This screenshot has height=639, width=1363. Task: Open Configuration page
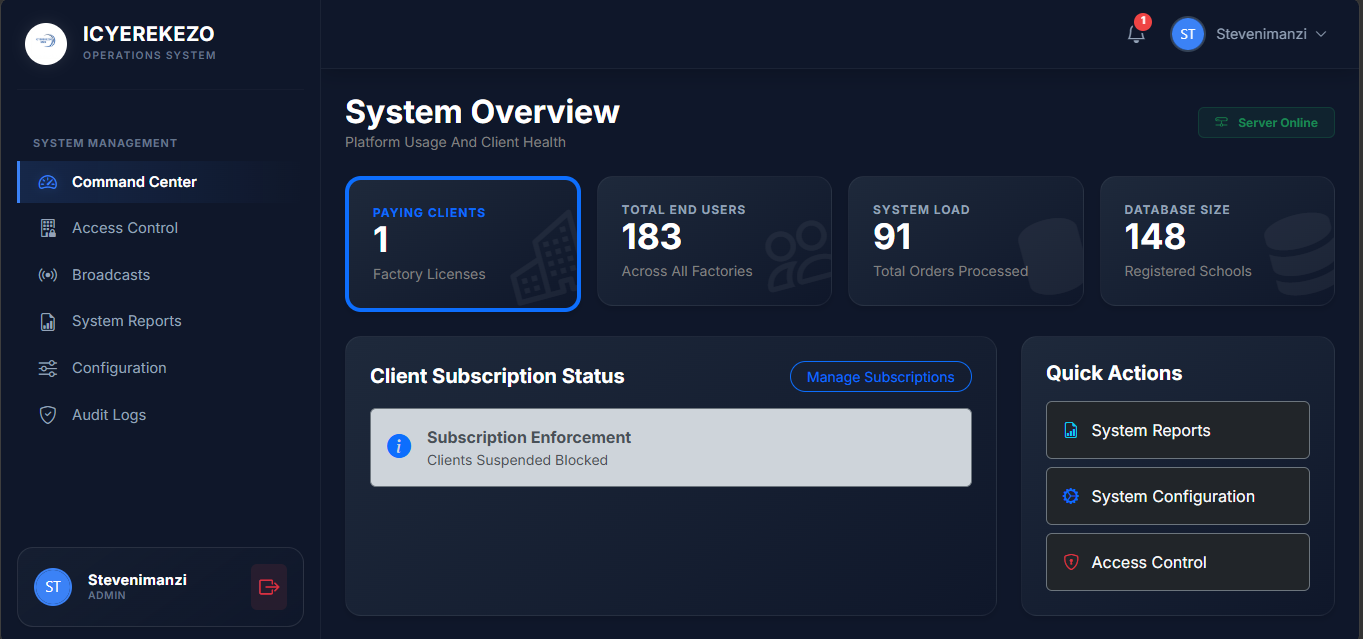(160, 368)
